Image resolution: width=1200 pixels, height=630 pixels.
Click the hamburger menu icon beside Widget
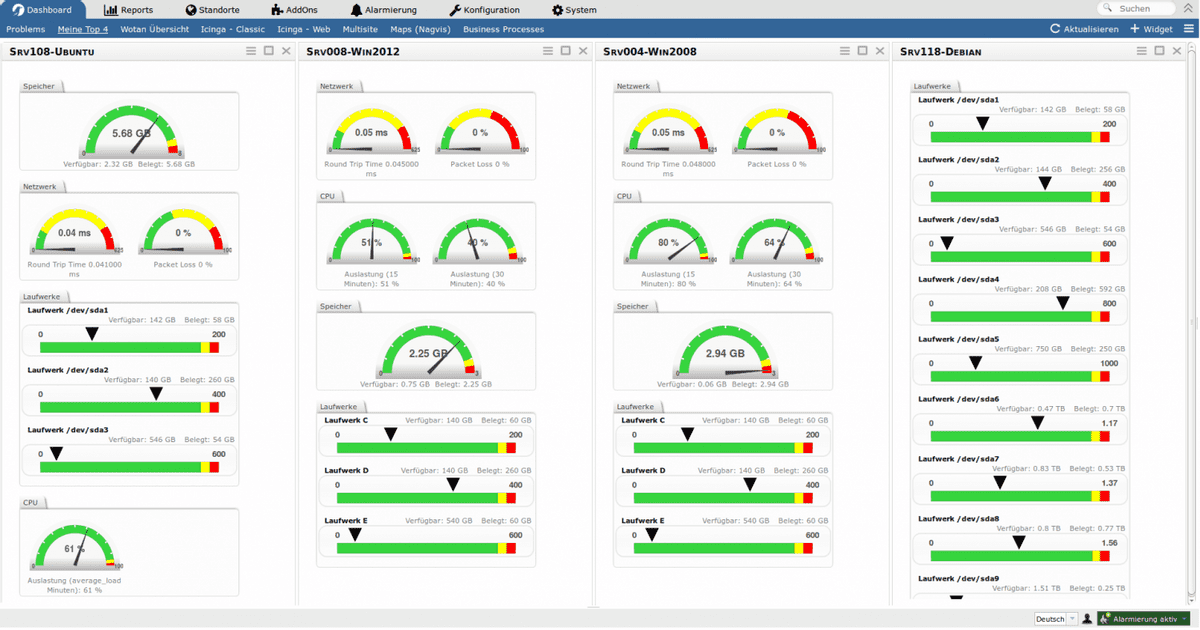(x=1188, y=29)
